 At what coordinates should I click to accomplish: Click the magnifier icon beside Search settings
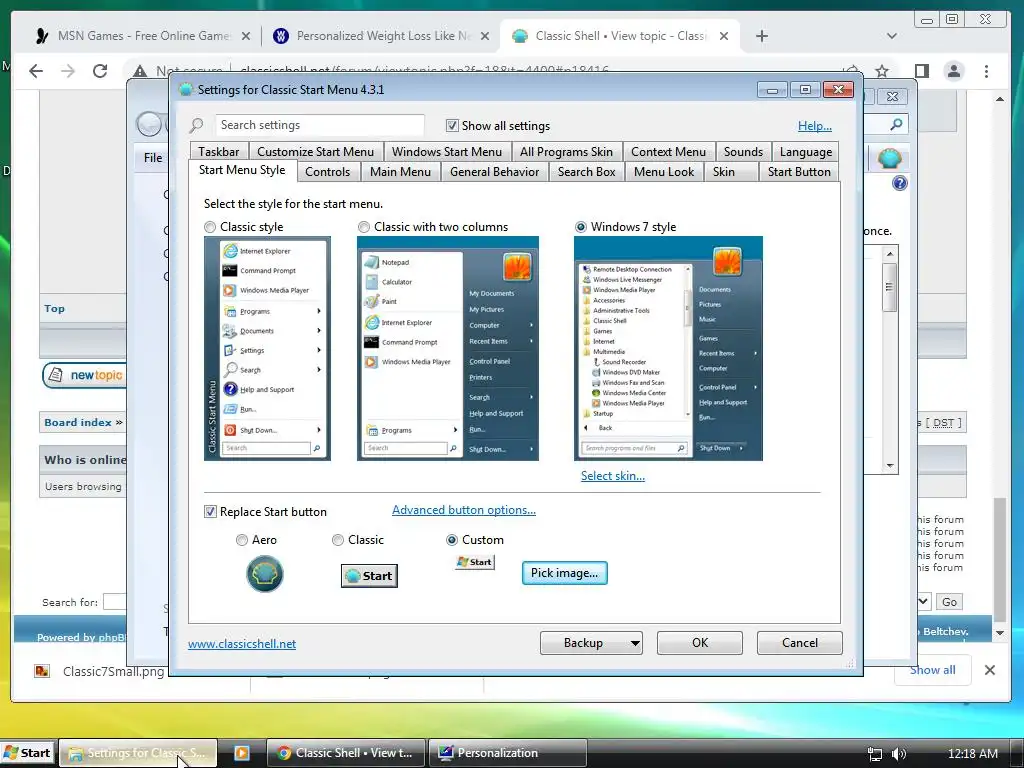pos(197,125)
